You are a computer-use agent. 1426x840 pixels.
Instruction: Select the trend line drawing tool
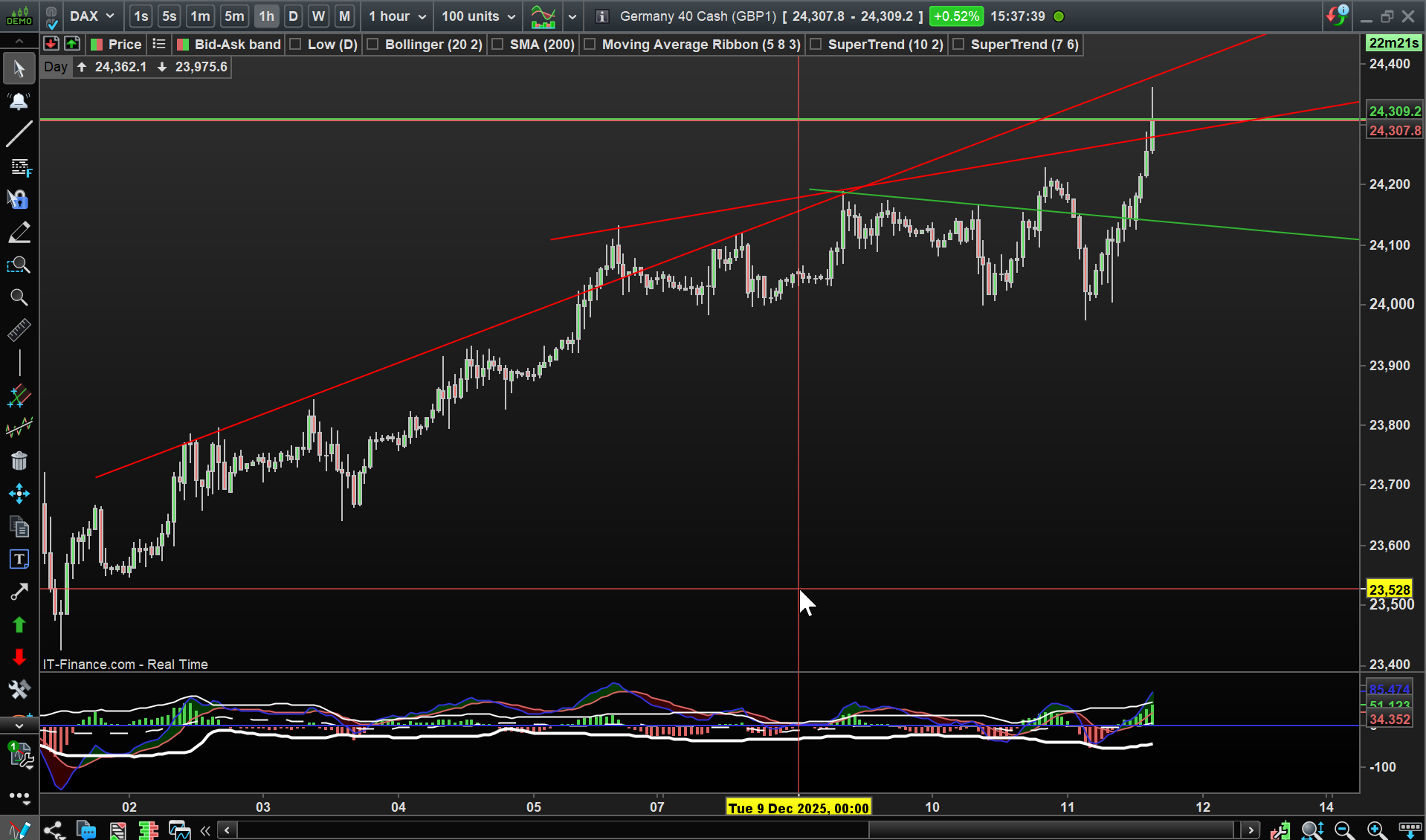pos(19,134)
